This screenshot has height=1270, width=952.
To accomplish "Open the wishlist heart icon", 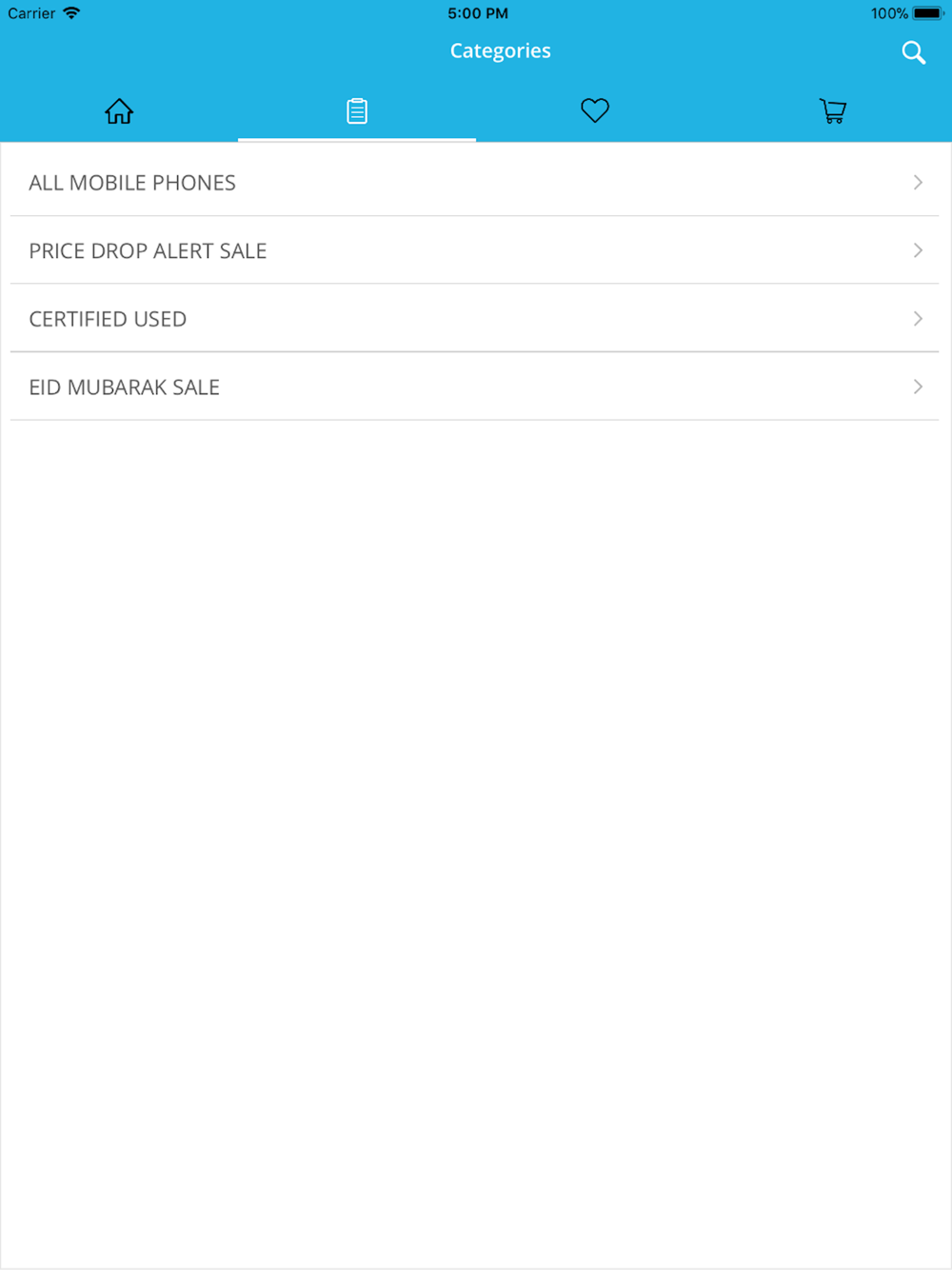I will point(595,110).
